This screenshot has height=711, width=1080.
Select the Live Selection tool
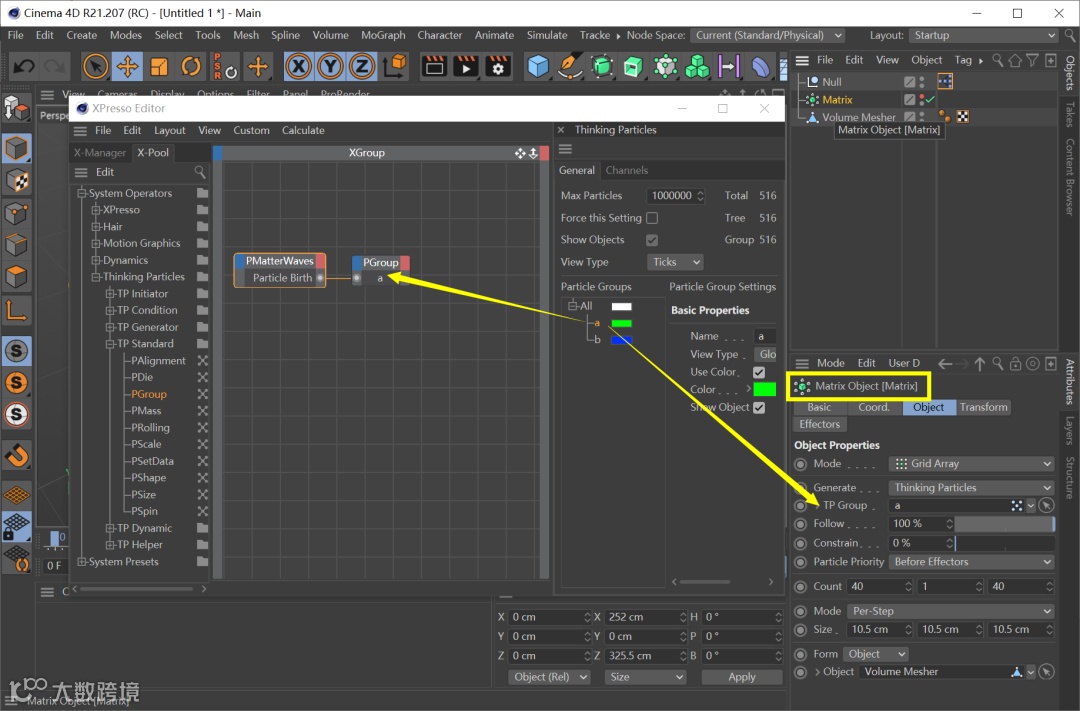pyautogui.click(x=95, y=67)
